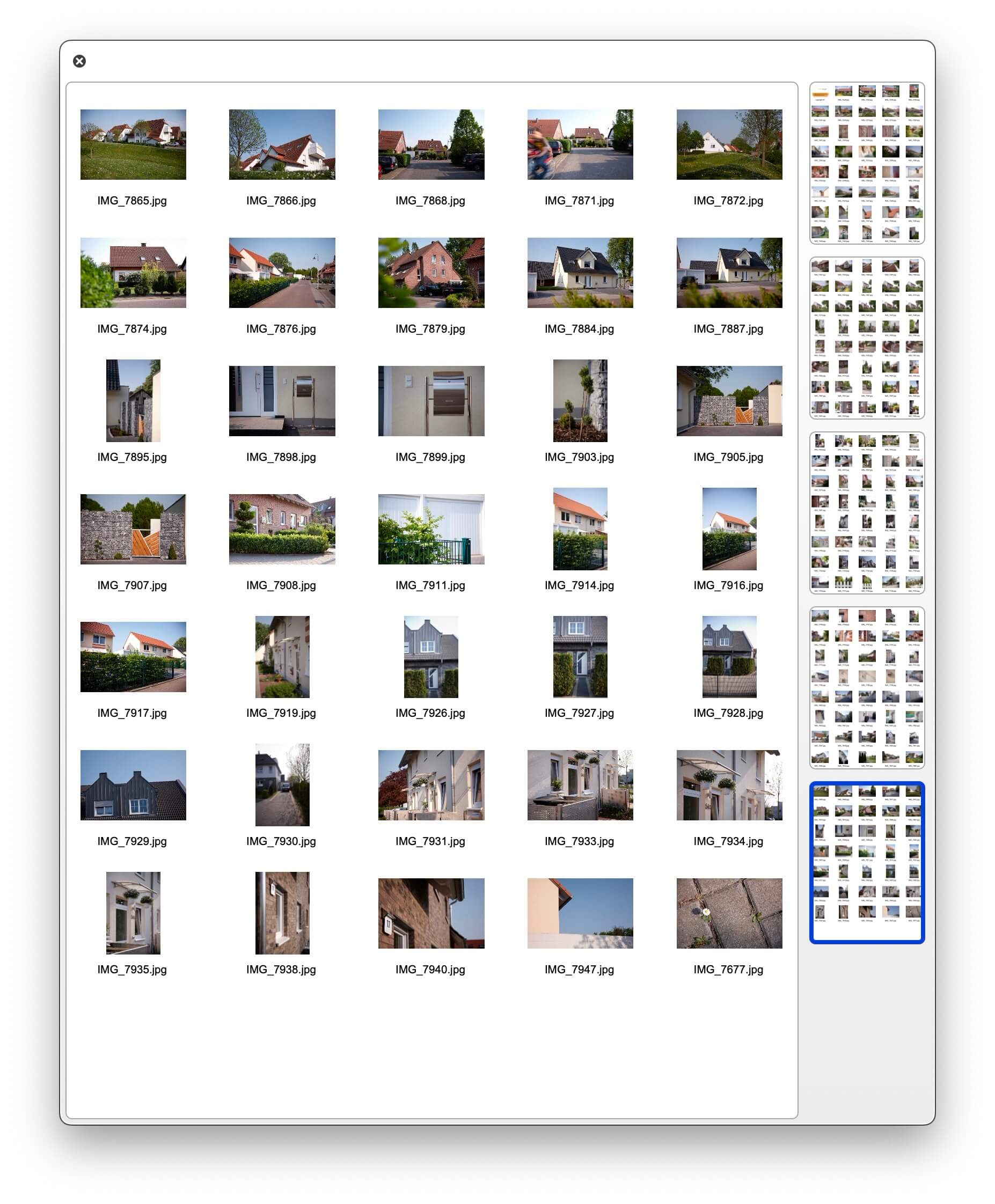This screenshot has width=995, height=1204.
Task: Click the filename label IMG_7928.jpg
Action: click(x=728, y=714)
